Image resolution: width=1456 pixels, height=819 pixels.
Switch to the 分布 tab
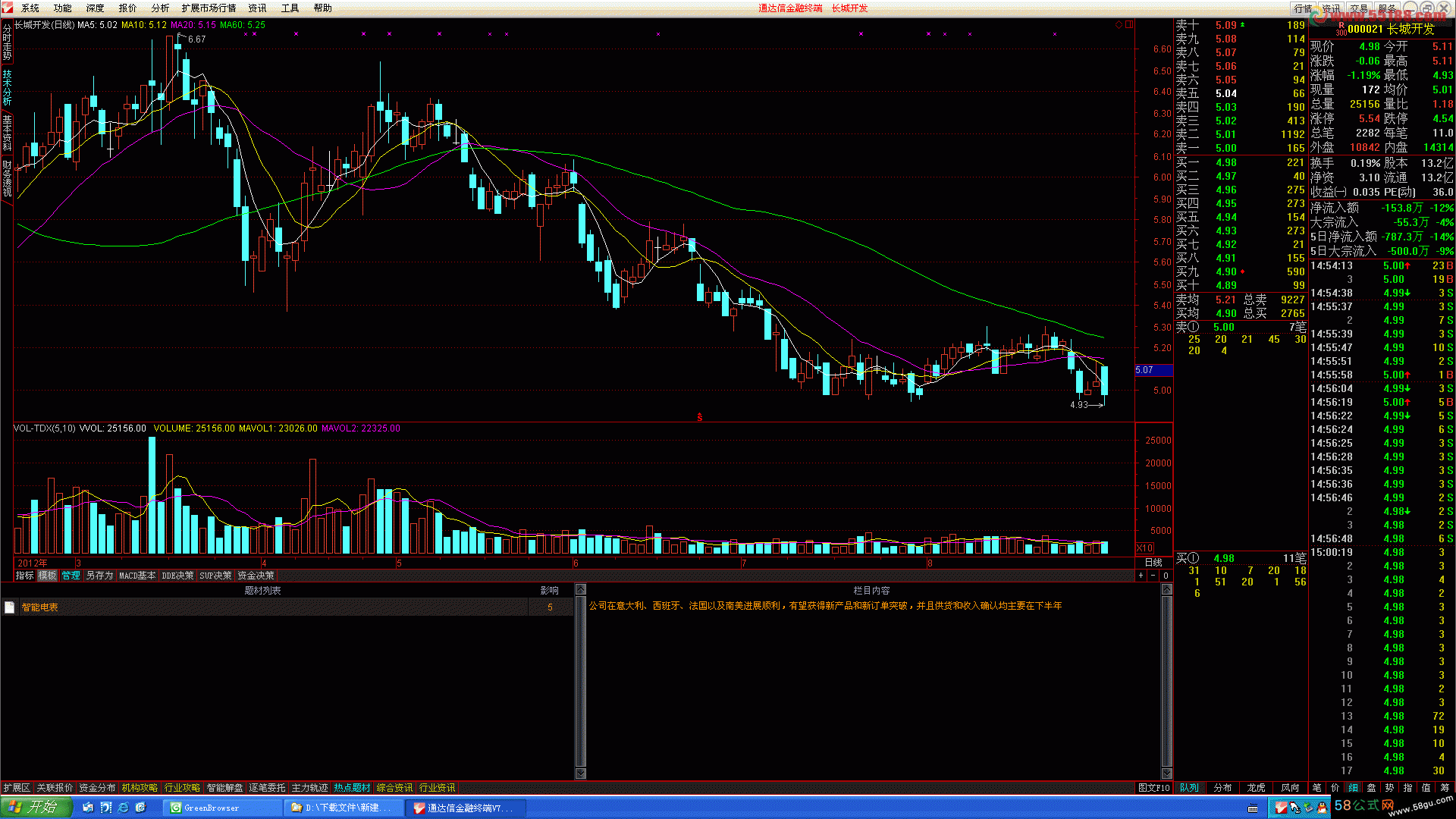[x=1222, y=788]
